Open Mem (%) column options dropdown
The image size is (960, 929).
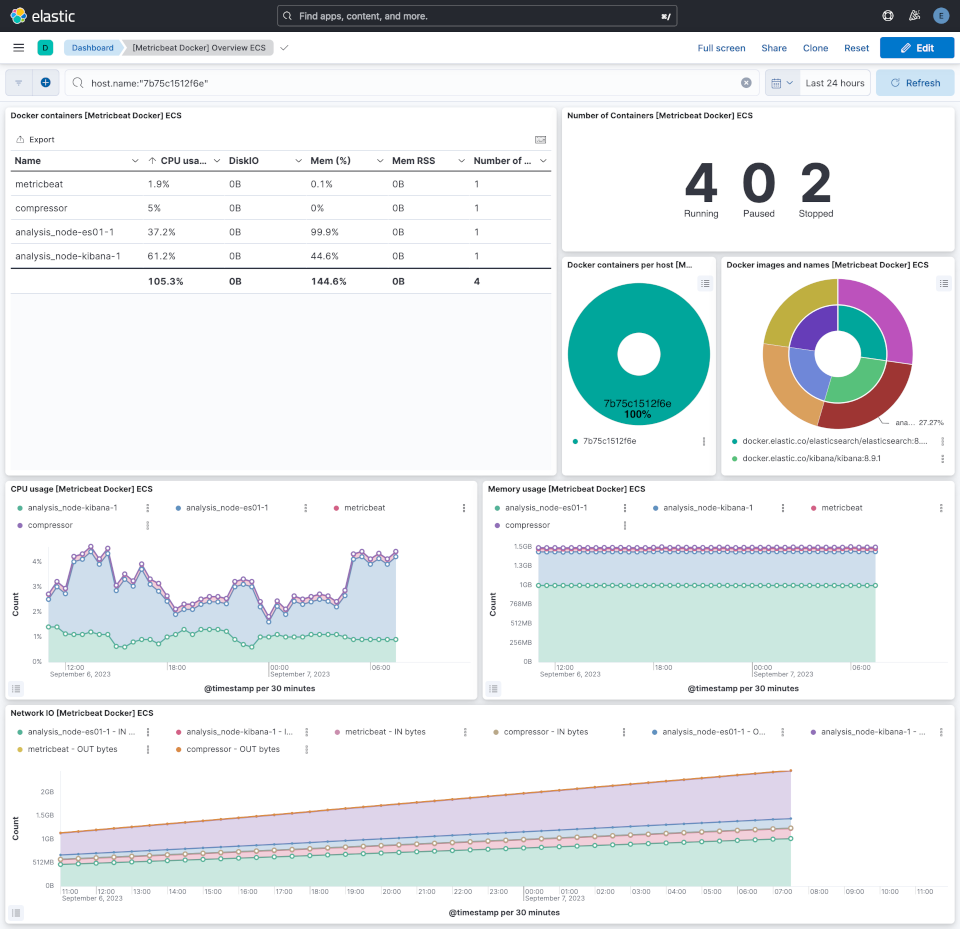tap(380, 161)
